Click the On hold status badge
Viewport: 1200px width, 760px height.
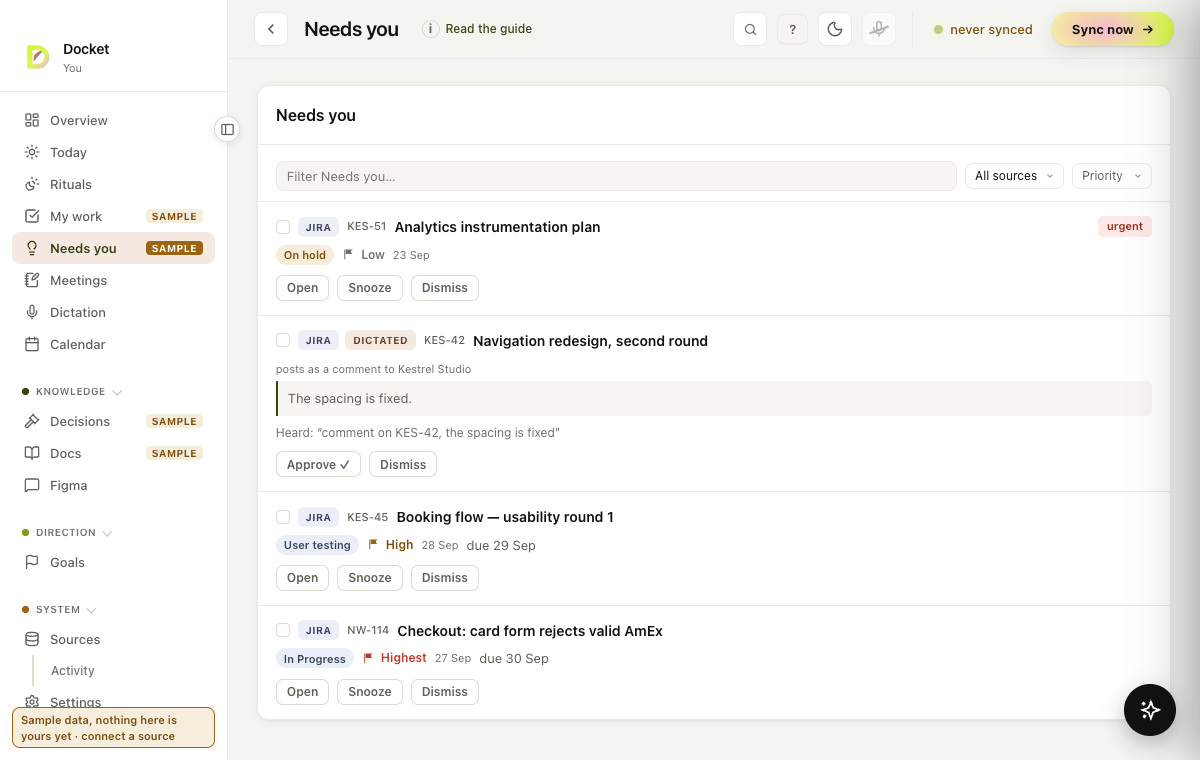305,255
